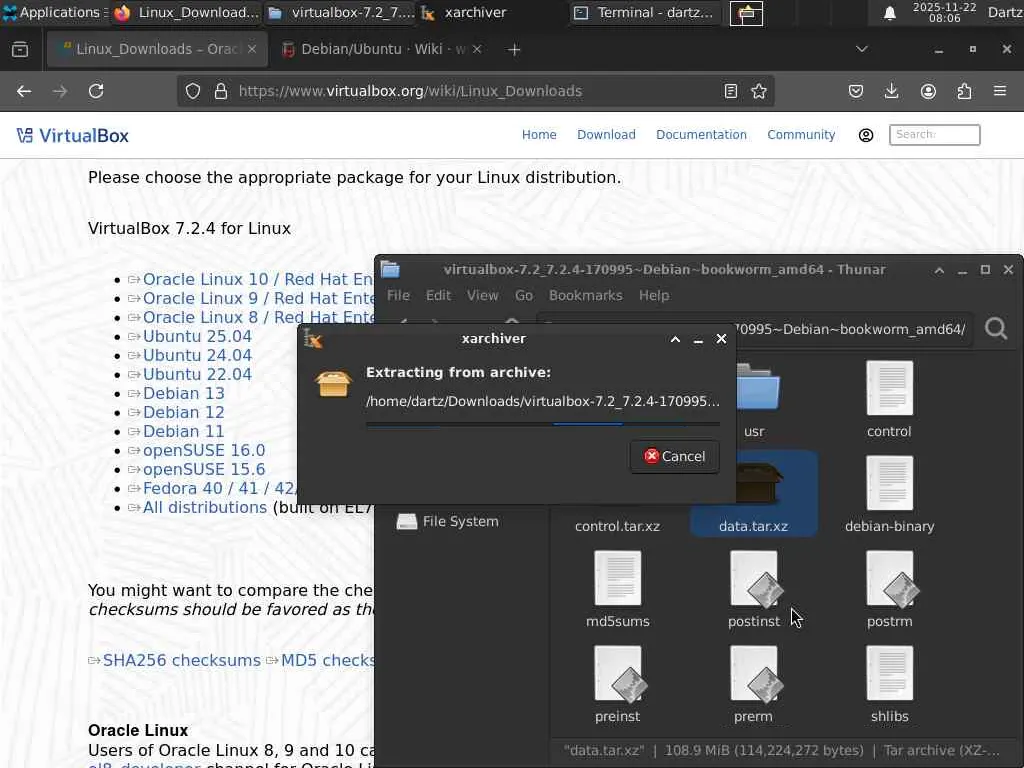Open the notification bell in panel

889,13
